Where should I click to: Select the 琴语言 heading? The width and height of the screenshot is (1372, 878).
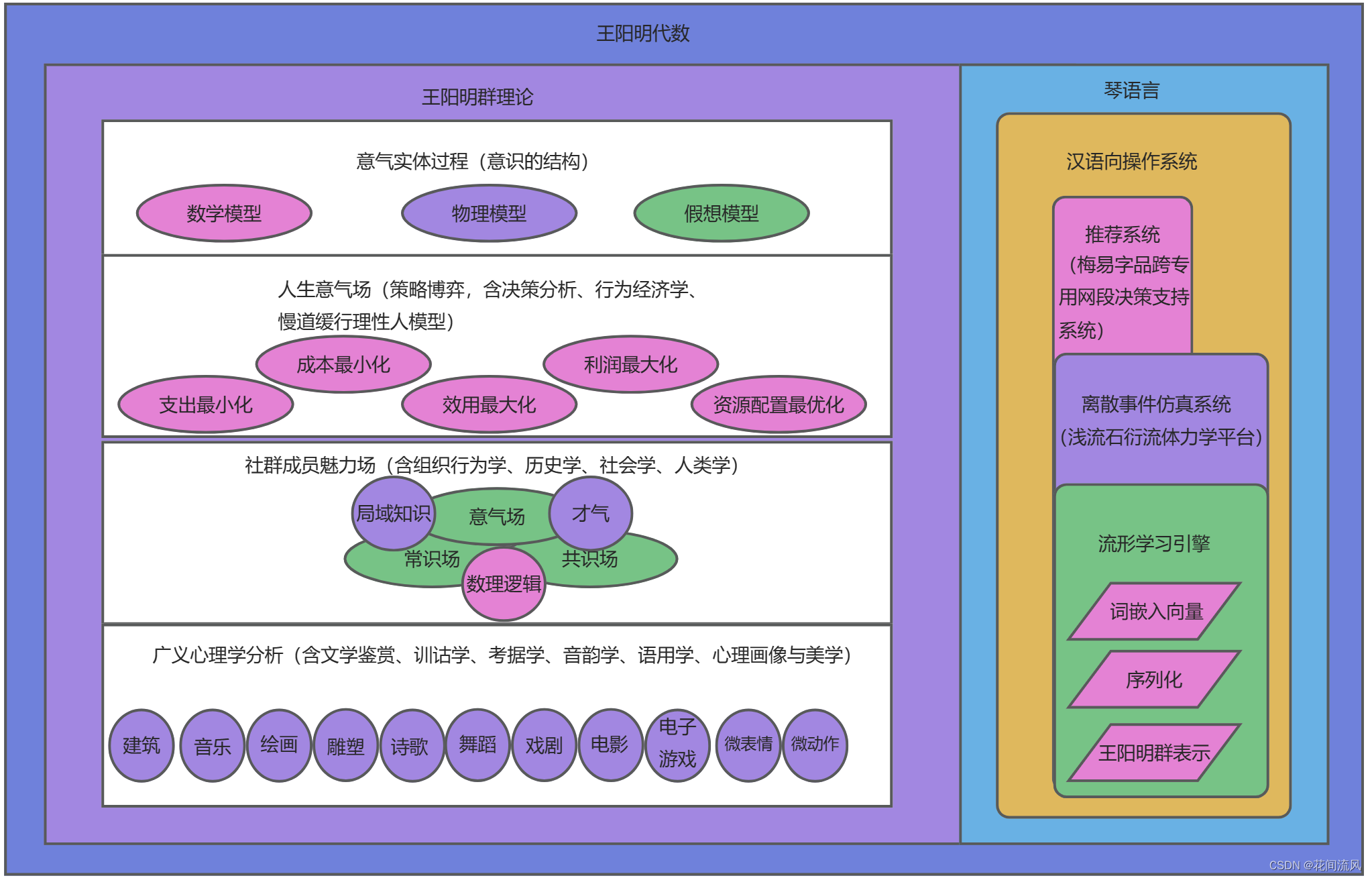tap(1132, 90)
